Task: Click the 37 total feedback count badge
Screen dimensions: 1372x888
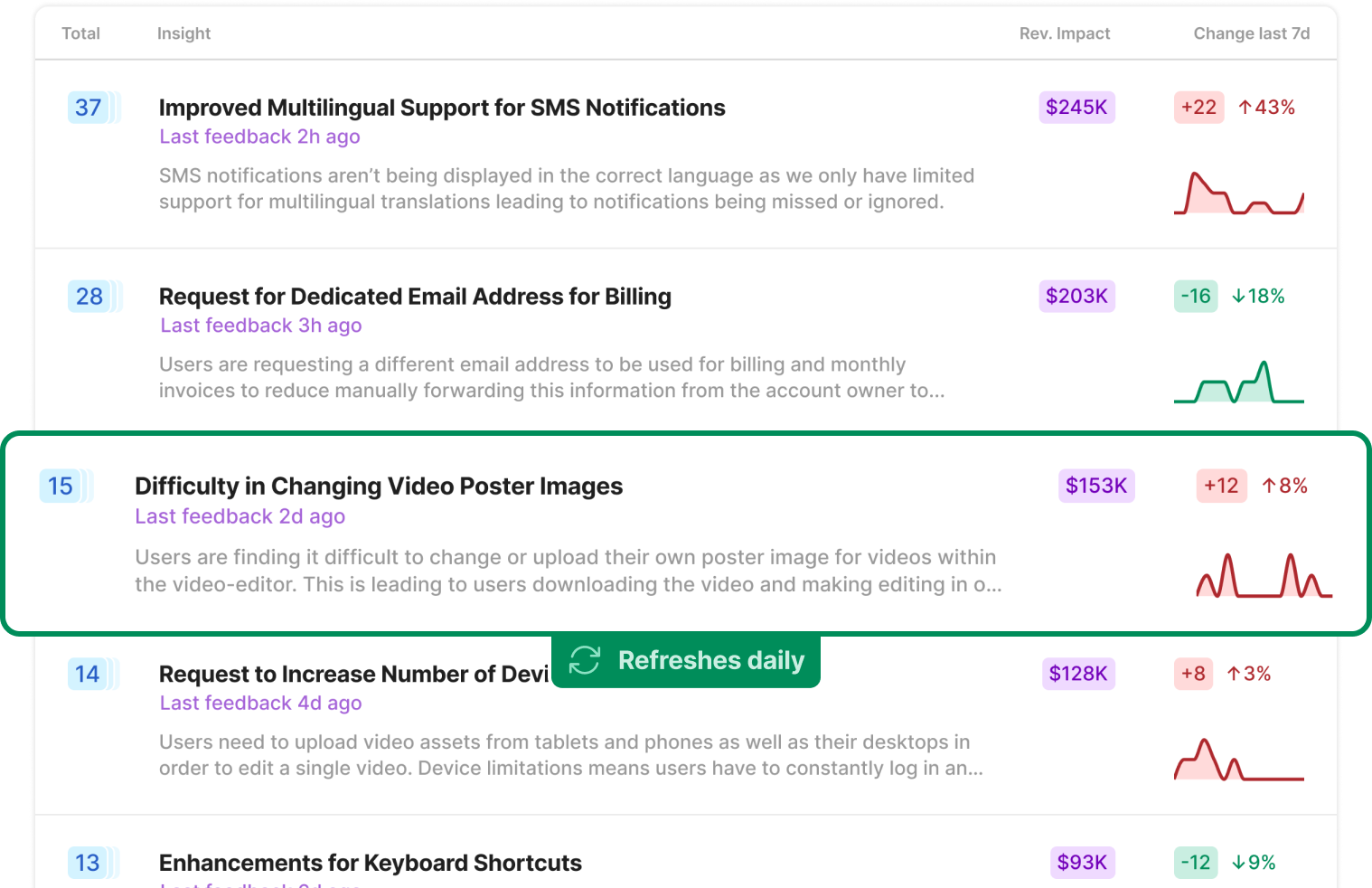Action: tap(89, 108)
